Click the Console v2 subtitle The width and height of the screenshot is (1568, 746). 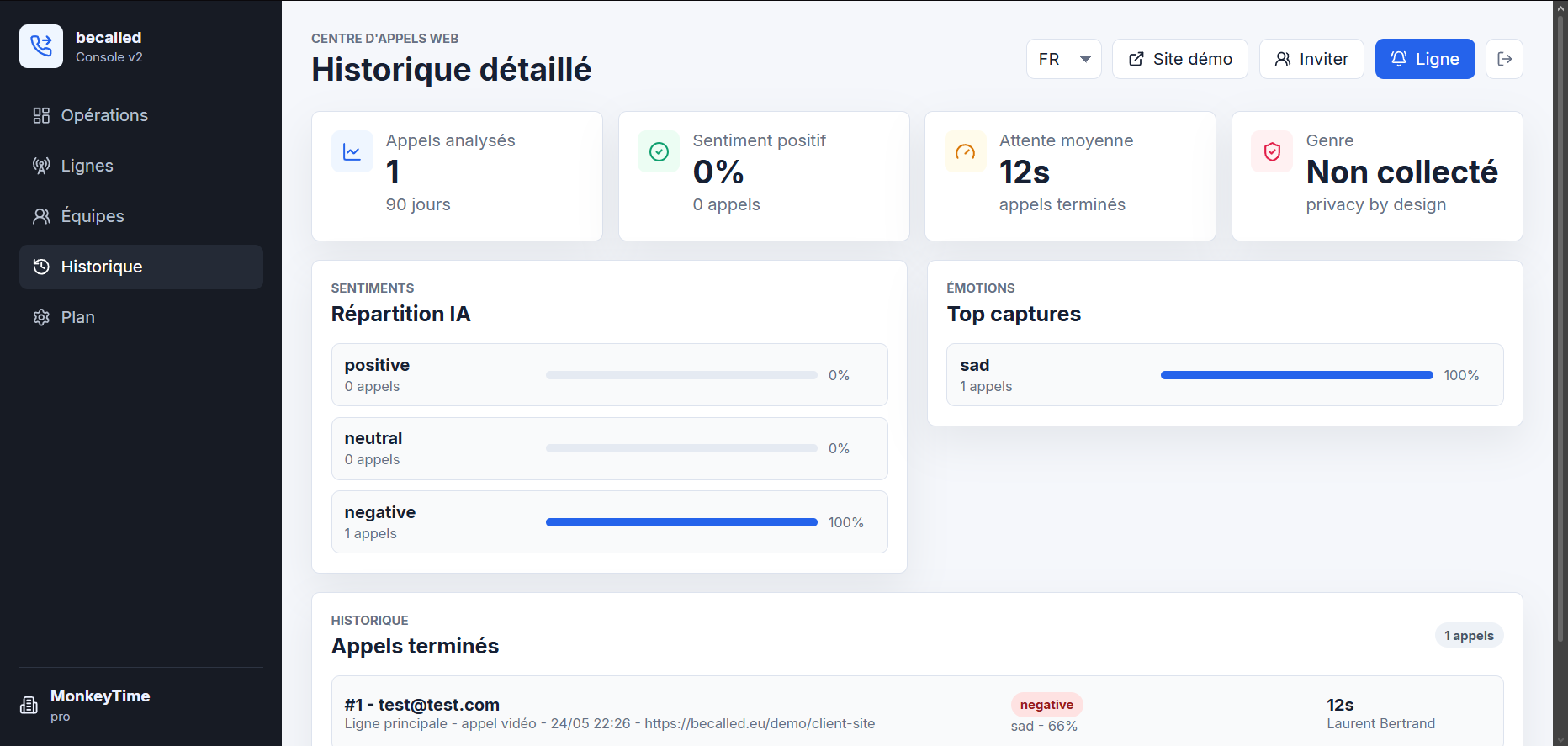[109, 57]
